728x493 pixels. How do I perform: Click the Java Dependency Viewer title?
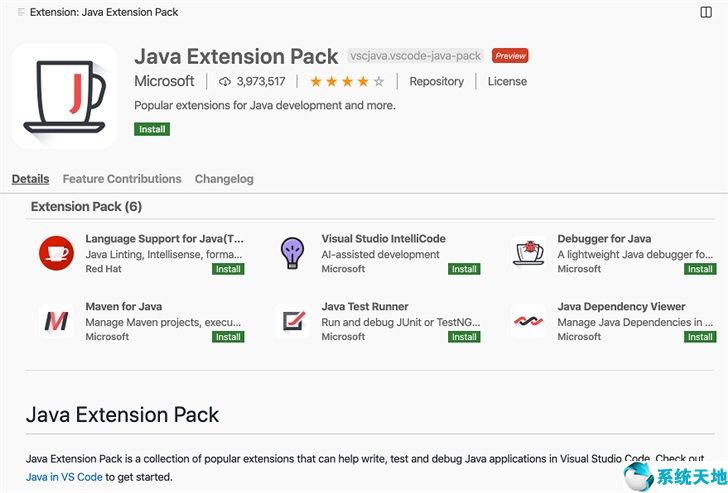(x=621, y=306)
